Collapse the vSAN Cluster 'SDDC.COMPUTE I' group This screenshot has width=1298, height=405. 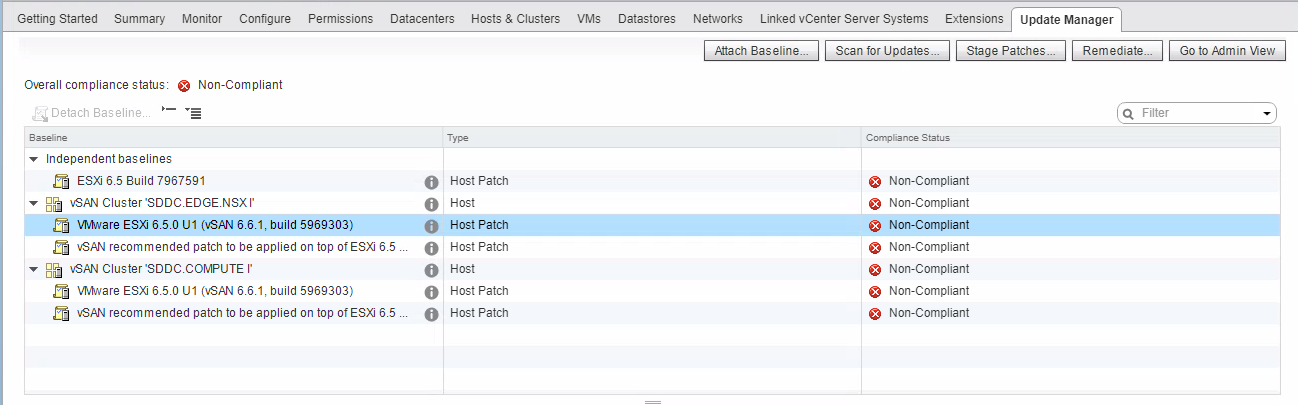34,270
